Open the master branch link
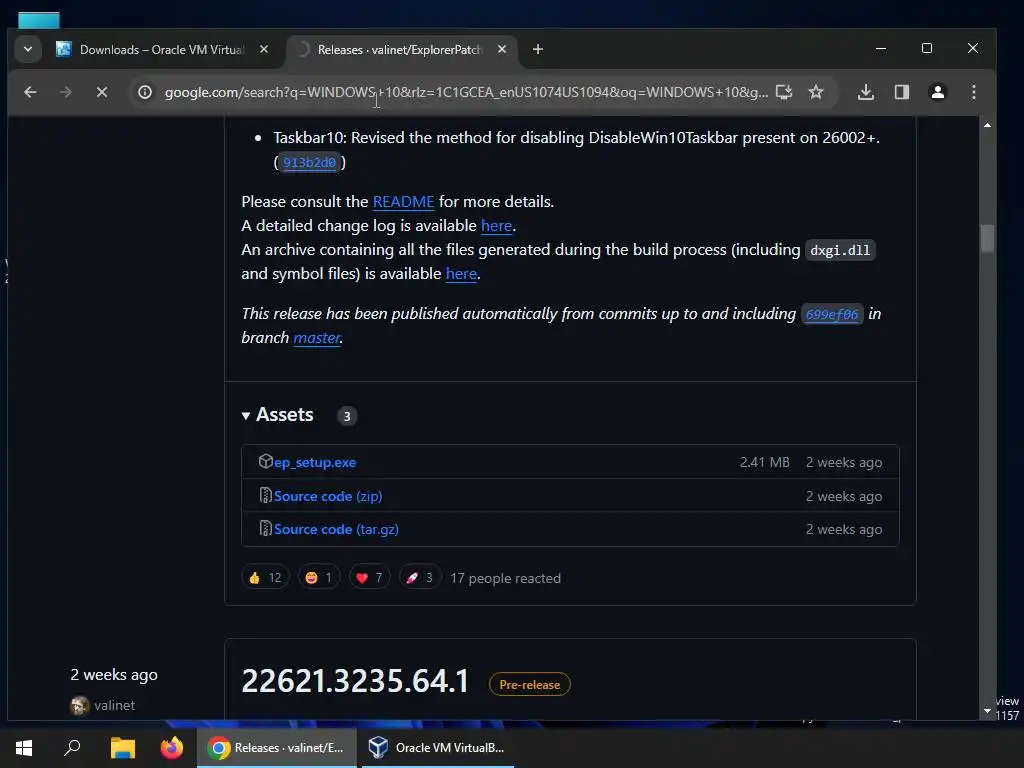The width and height of the screenshot is (1024, 768). click(x=317, y=338)
